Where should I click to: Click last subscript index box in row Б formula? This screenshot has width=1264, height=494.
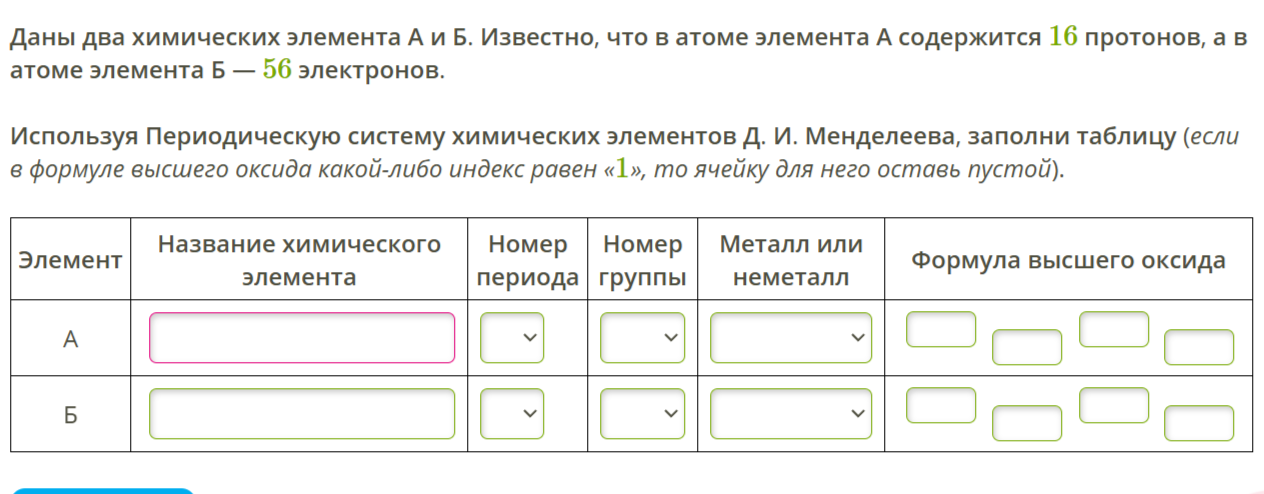click(x=1199, y=424)
